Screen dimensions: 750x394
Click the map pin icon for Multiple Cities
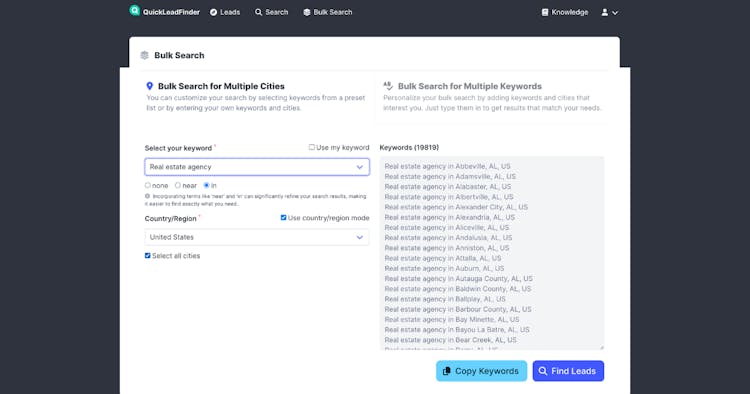(x=149, y=86)
